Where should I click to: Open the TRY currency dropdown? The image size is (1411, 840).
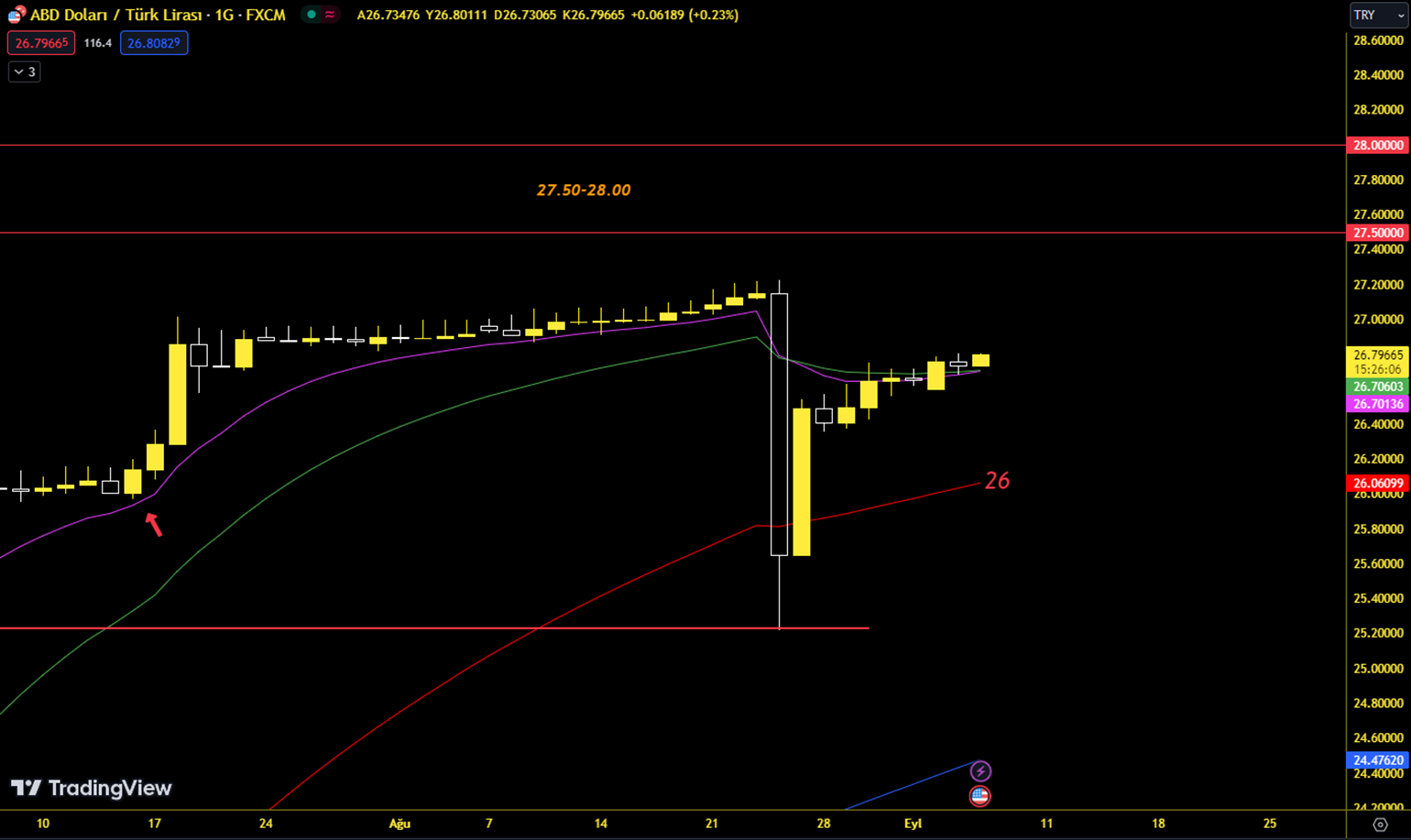click(1377, 16)
